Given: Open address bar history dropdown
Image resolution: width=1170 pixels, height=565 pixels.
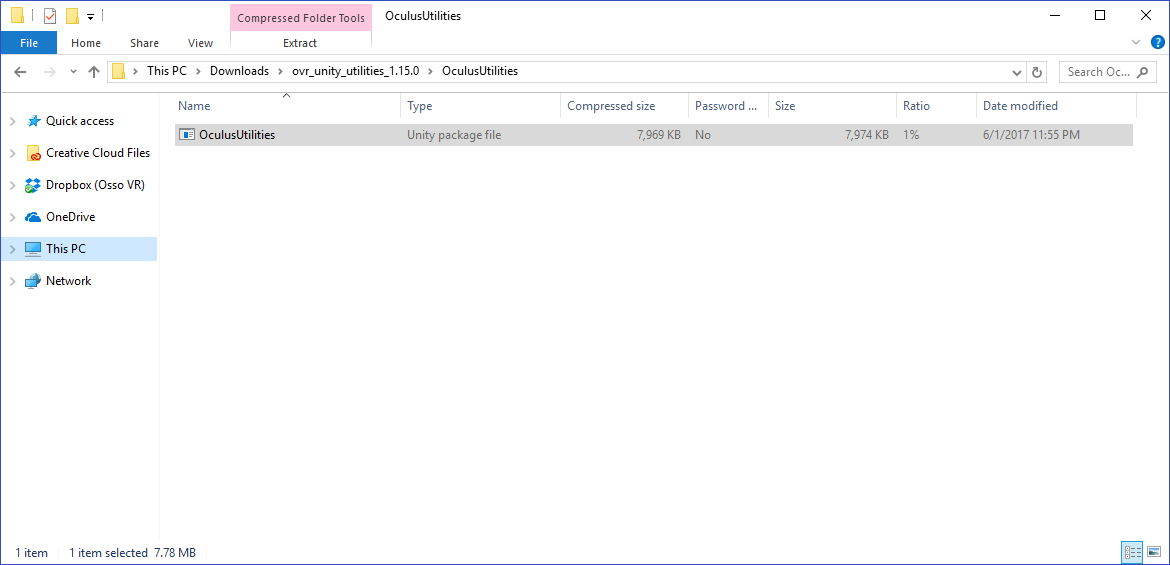Looking at the screenshot, I should (x=1016, y=72).
